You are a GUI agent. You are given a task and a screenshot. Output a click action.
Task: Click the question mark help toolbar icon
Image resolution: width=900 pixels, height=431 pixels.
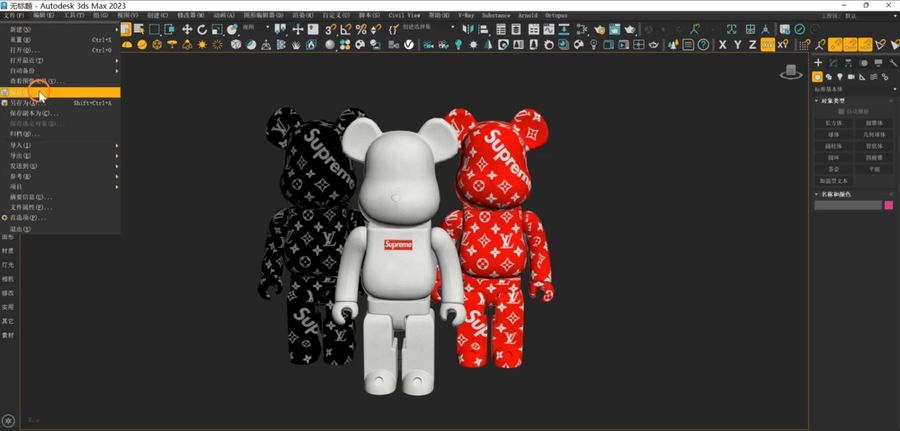[x=703, y=44]
